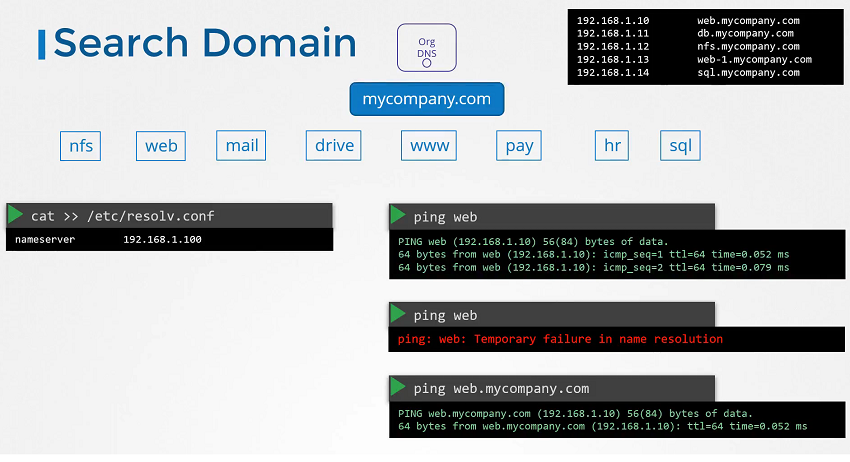Choose the mail subdomain box
850x462 pixels.
coord(241,146)
